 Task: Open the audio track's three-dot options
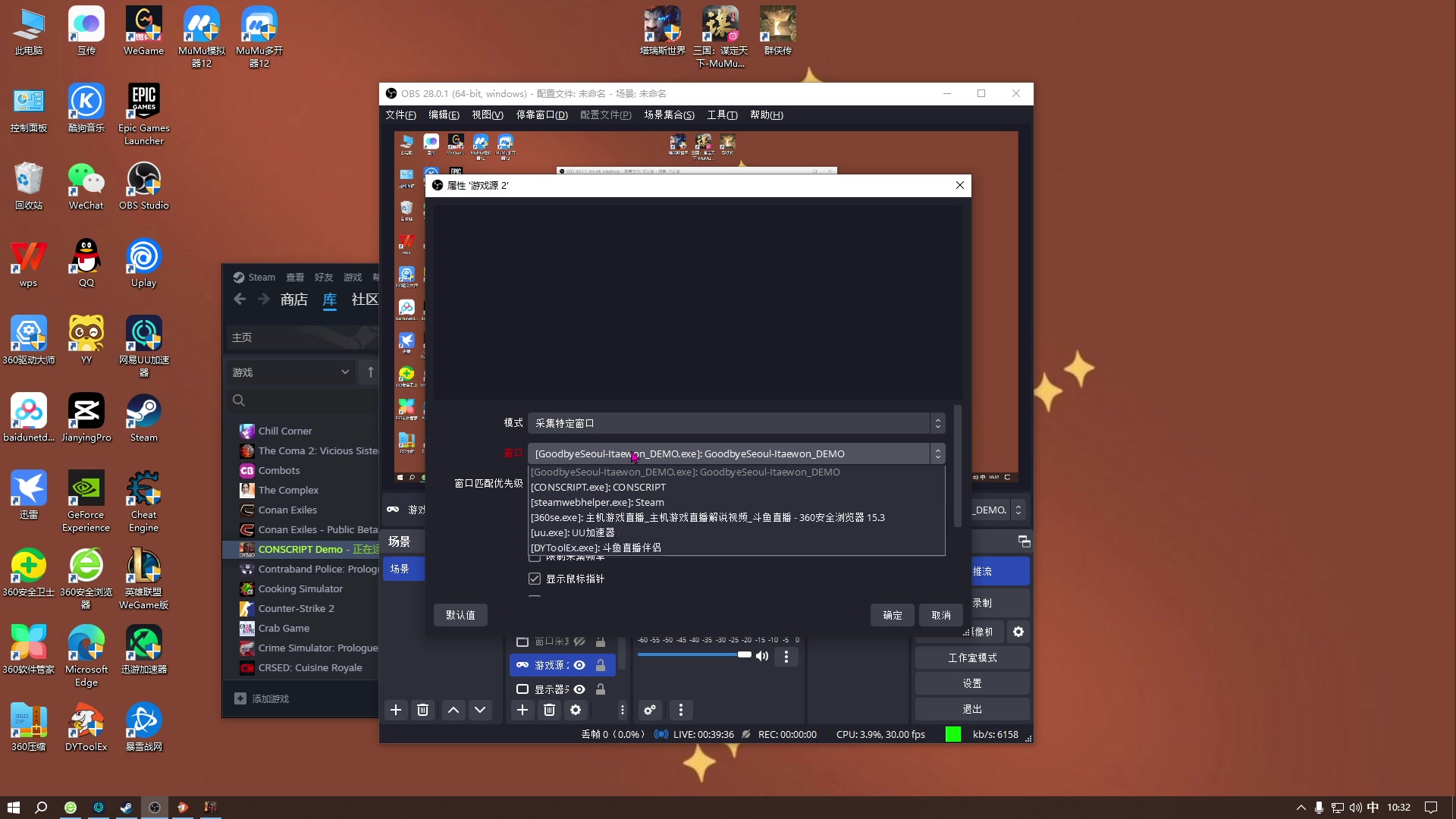tap(786, 657)
